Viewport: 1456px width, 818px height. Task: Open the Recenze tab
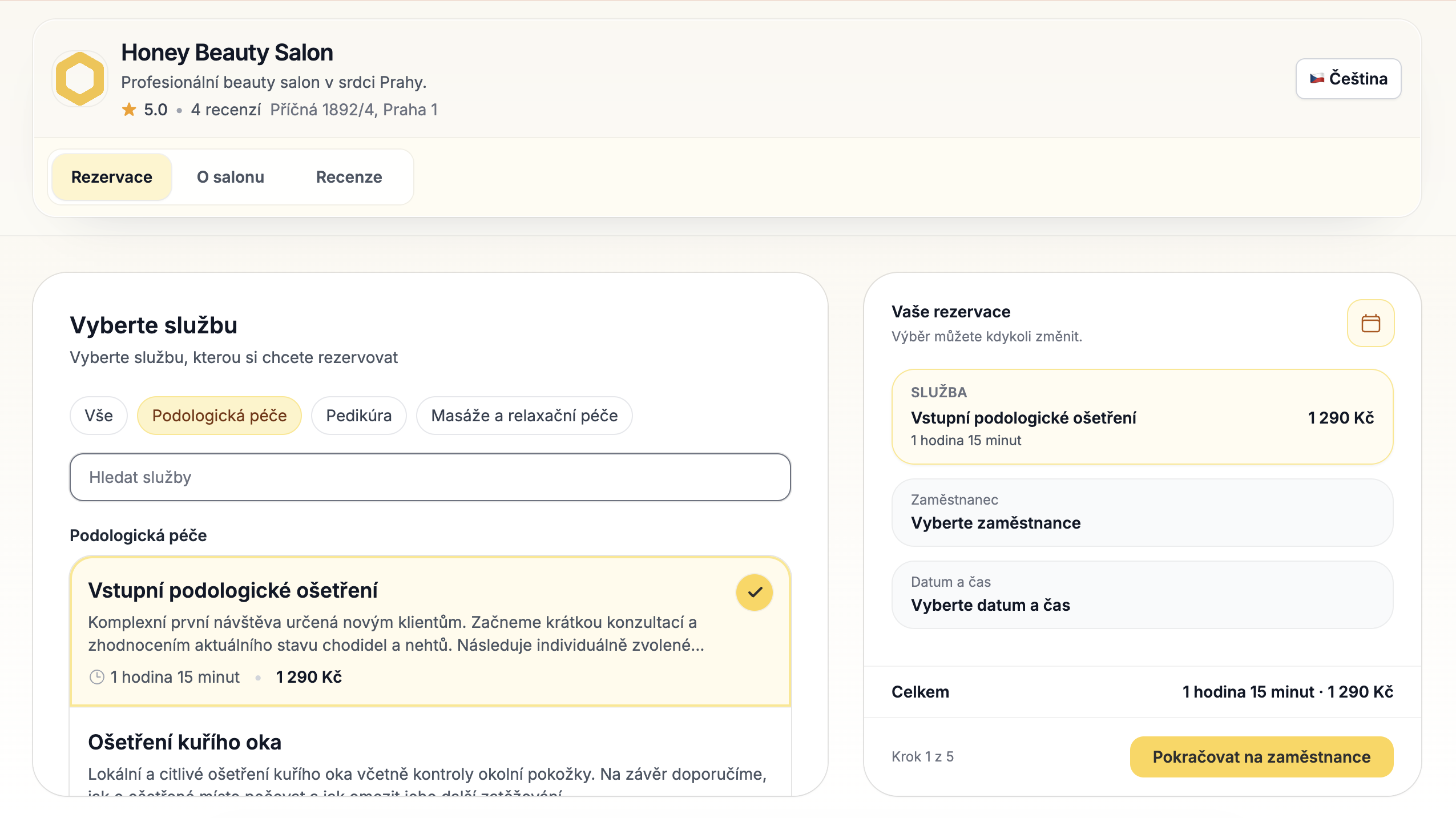pos(349,177)
